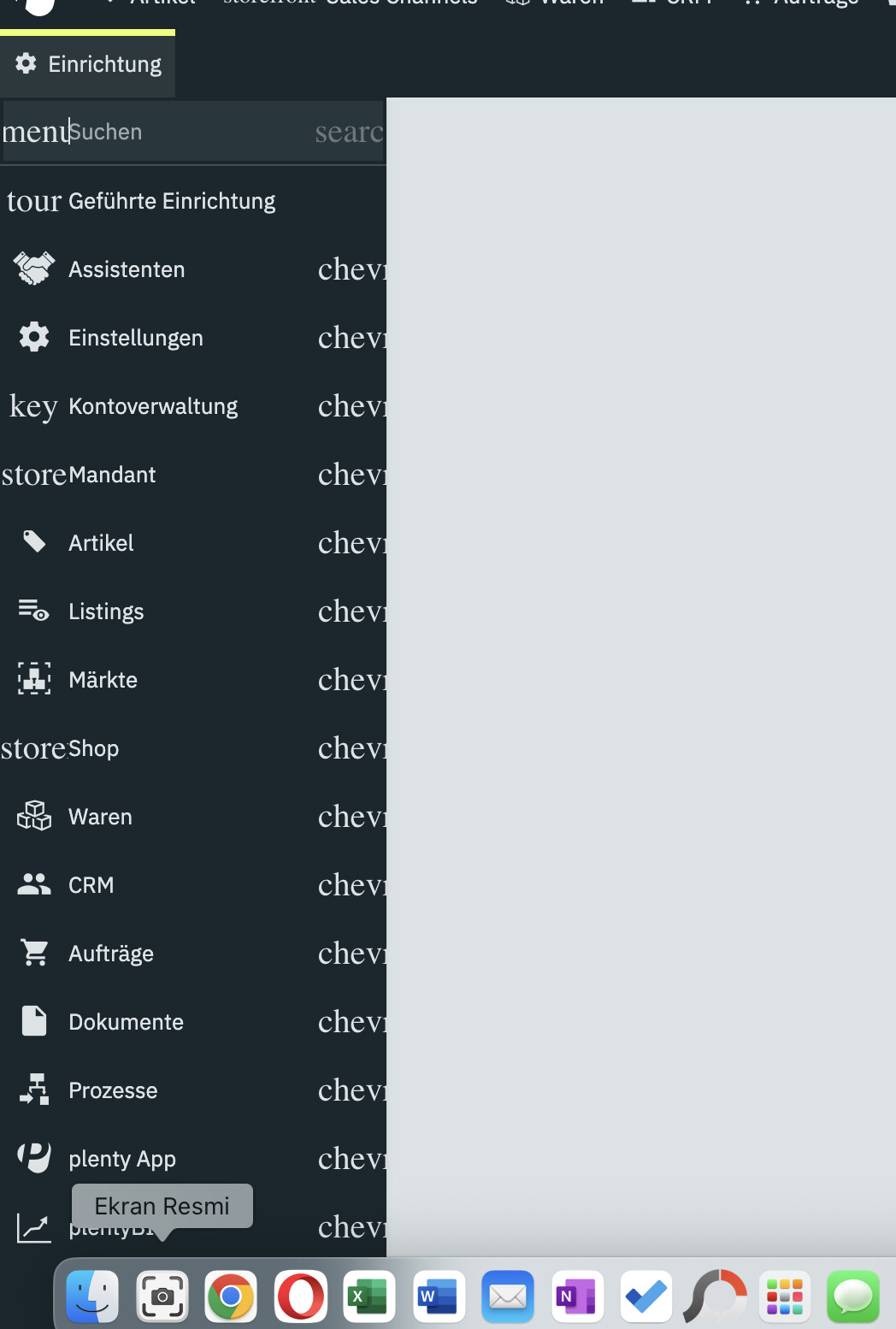Launch Microsoft Excel from the dock
This screenshot has height=1329, width=896.
(x=369, y=1297)
